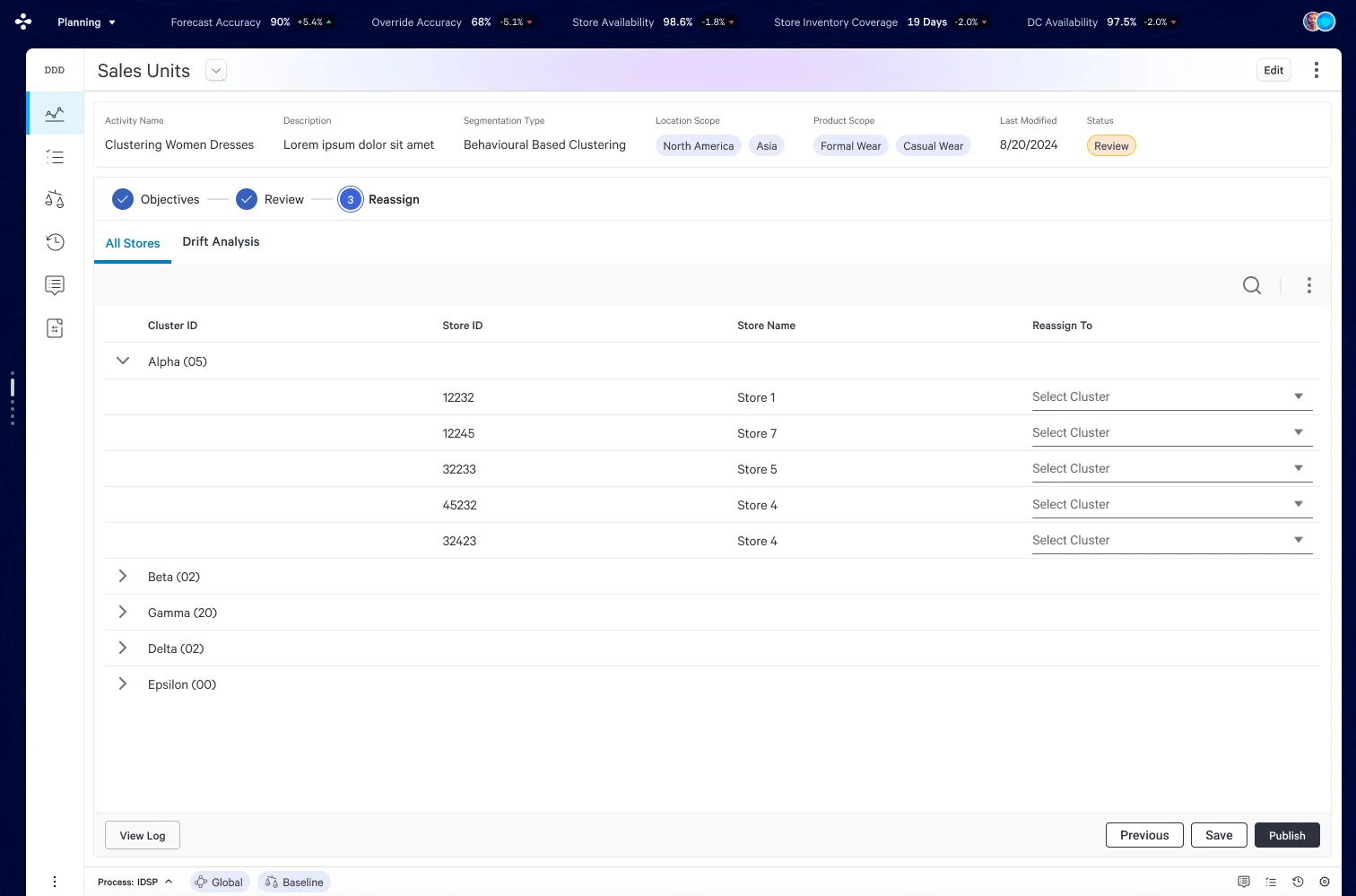Open the table options three-dot menu

pyautogui.click(x=1309, y=285)
